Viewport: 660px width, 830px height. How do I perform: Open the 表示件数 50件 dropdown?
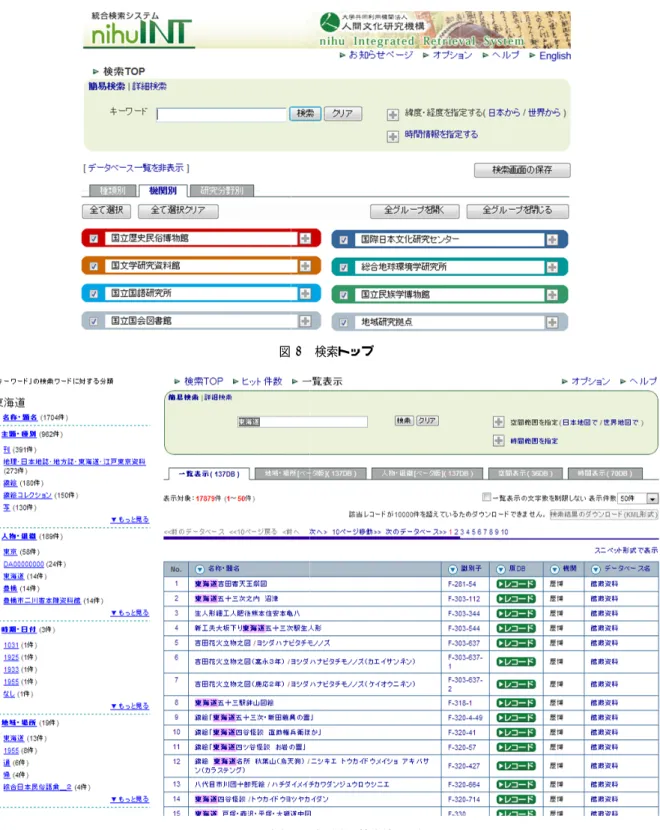(638, 499)
